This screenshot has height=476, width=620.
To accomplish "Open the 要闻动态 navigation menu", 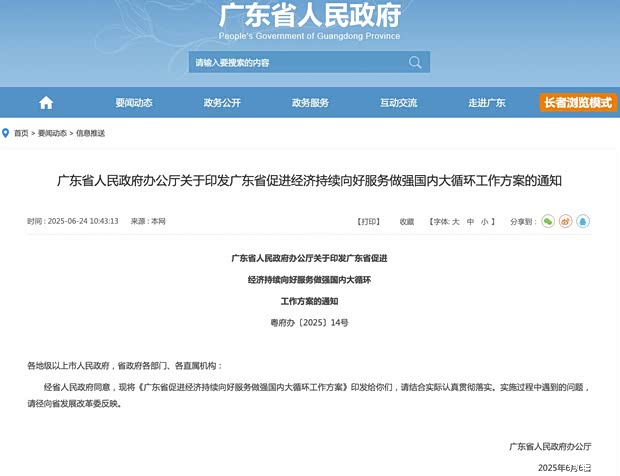I will click(134, 103).
